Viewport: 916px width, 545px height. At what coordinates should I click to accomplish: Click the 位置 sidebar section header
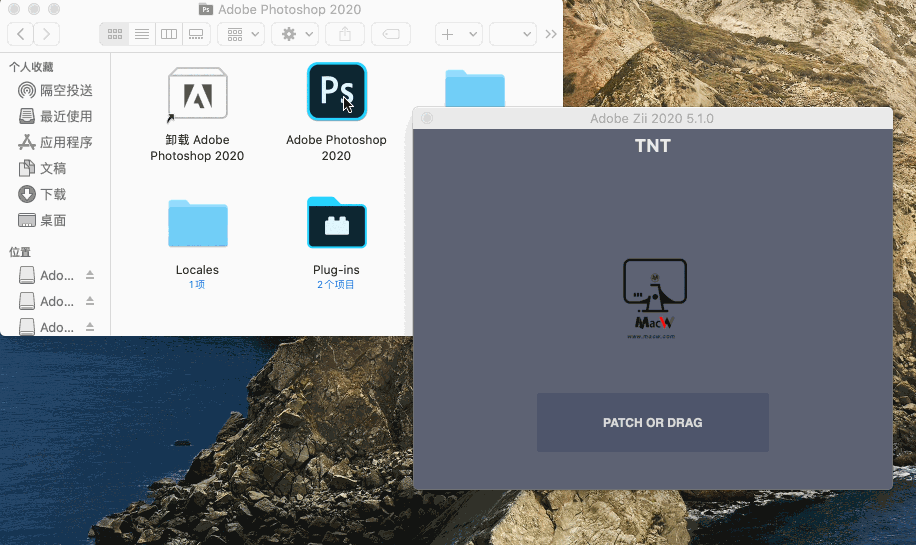20,252
